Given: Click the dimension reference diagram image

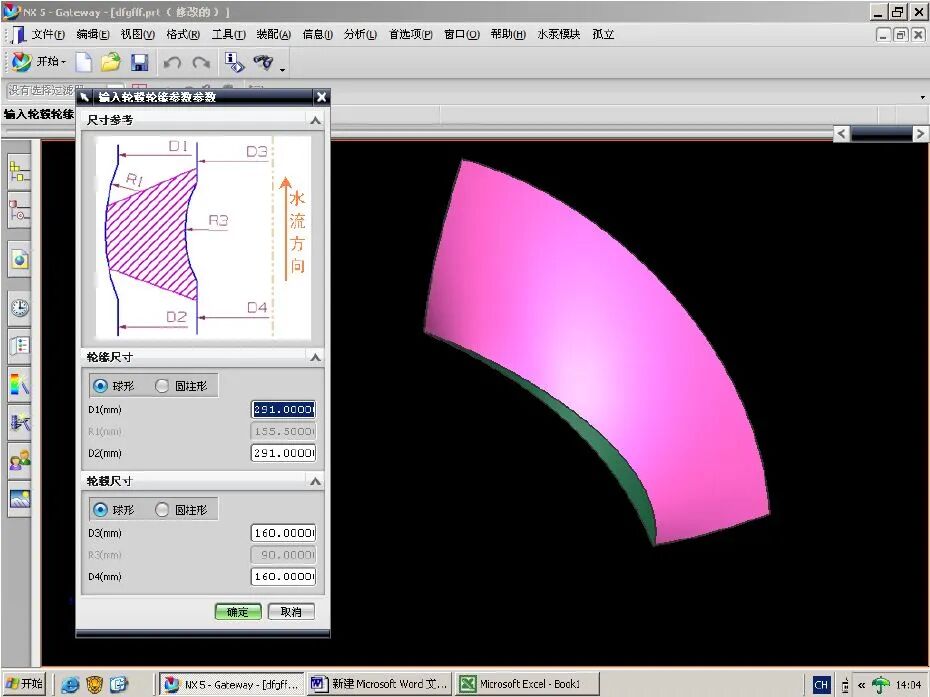Looking at the screenshot, I should click(203, 238).
